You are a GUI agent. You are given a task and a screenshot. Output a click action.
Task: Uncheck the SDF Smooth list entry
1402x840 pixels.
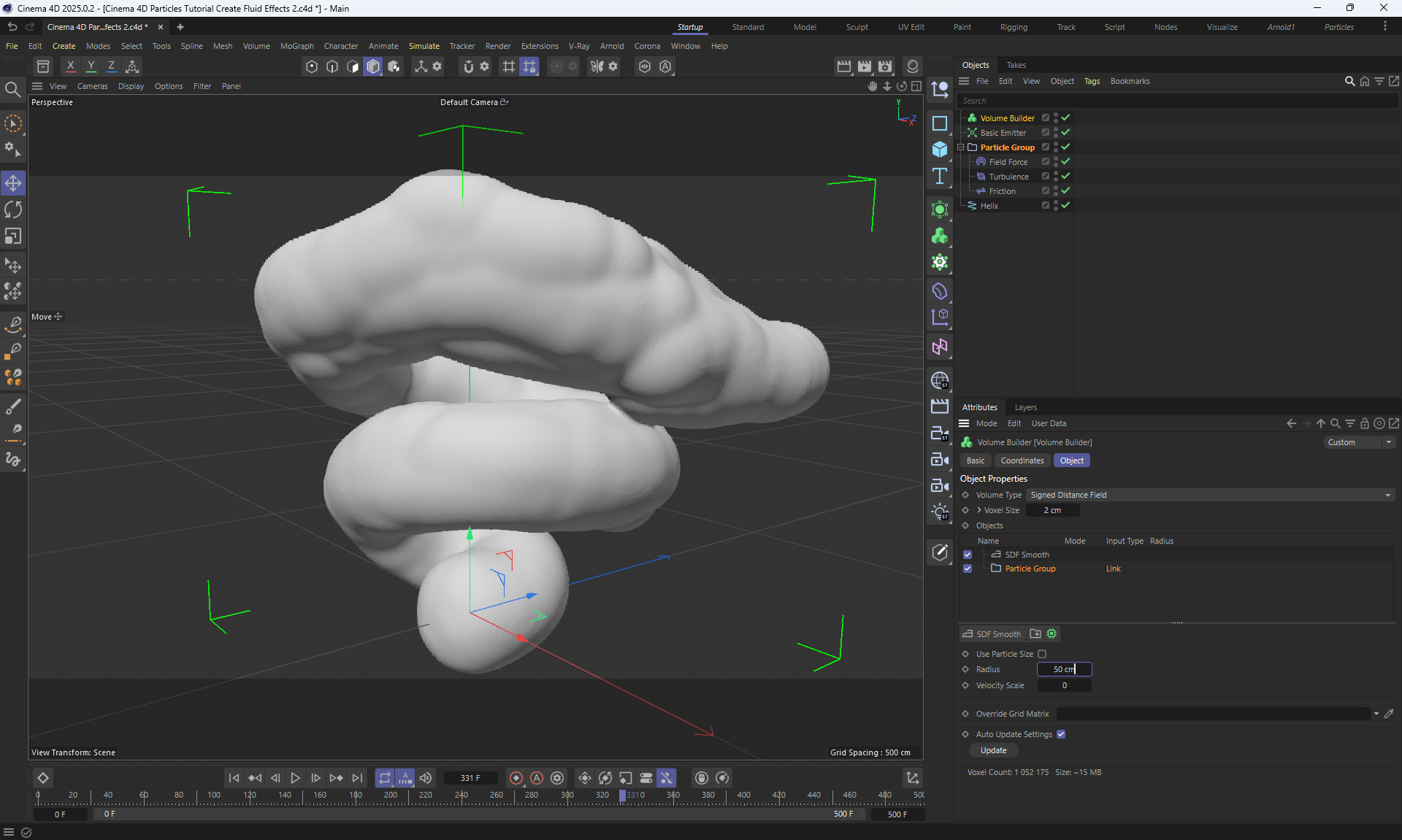[968, 555]
